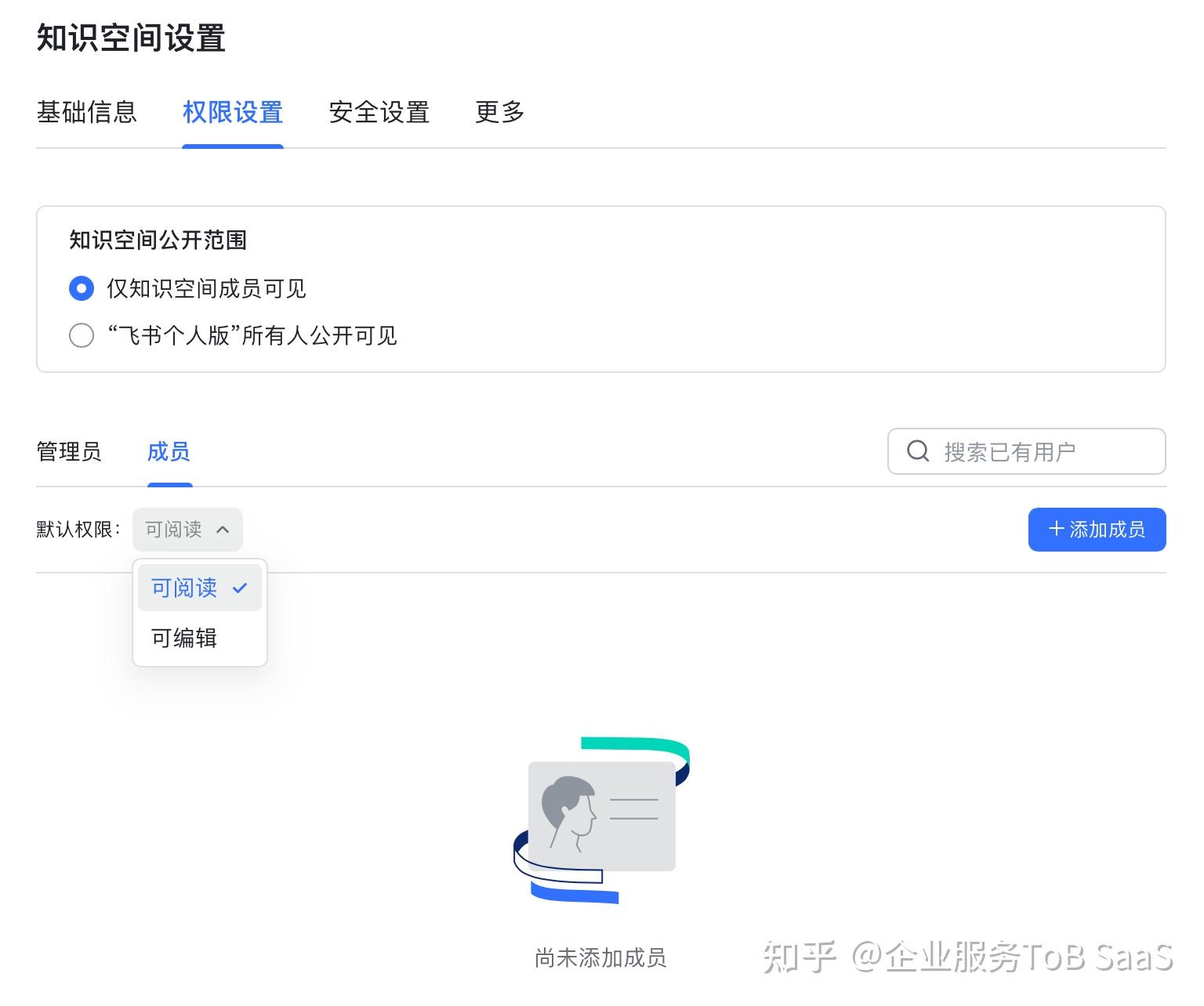Click the 尚未添加成员 empty state text
1204x1006 pixels.
600,957
